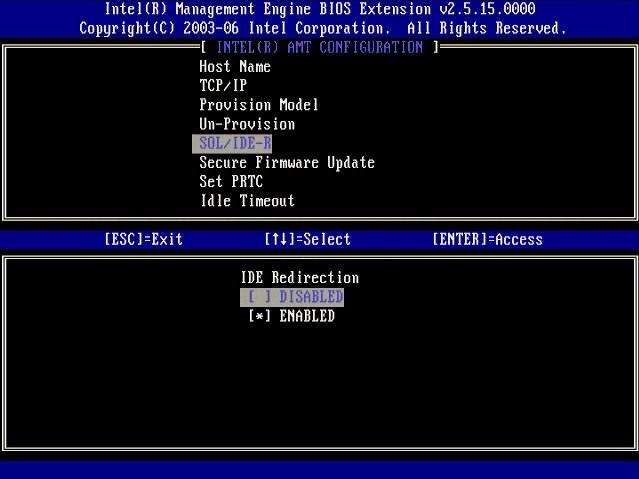Select the Un-Provision option

247,124
